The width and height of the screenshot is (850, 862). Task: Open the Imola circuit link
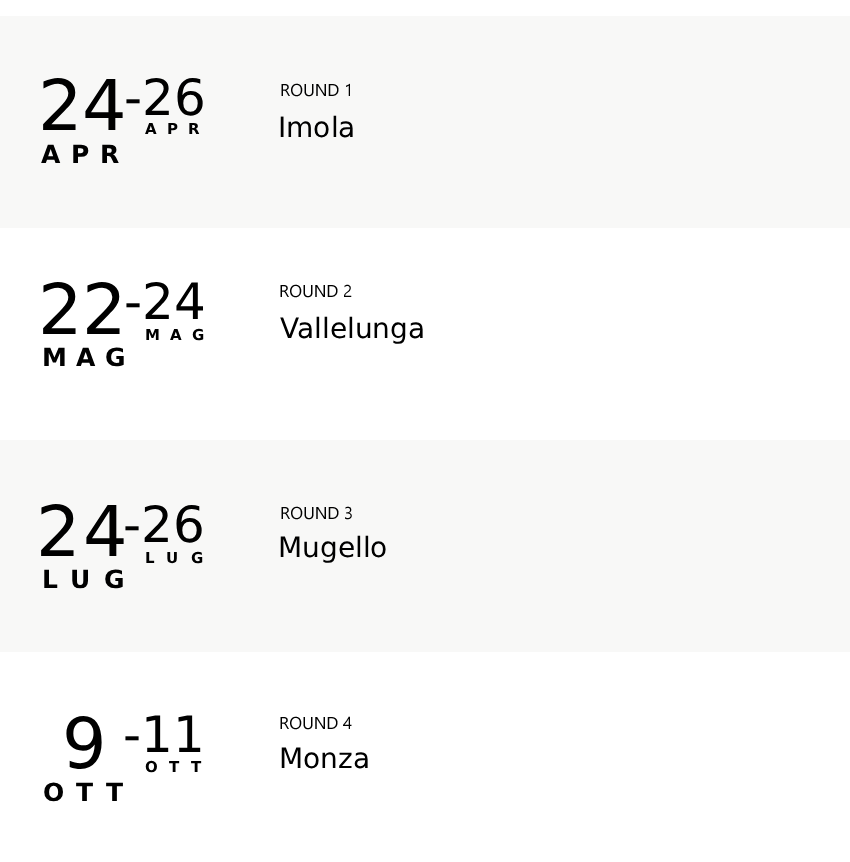(x=316, y=128)
